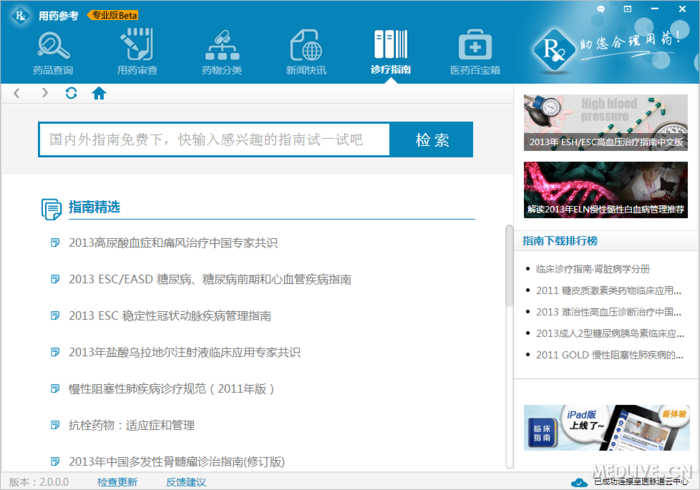Screen dimensions: 700x490
Task: Open the 药物分类 drug classification section
Action: 222,52
